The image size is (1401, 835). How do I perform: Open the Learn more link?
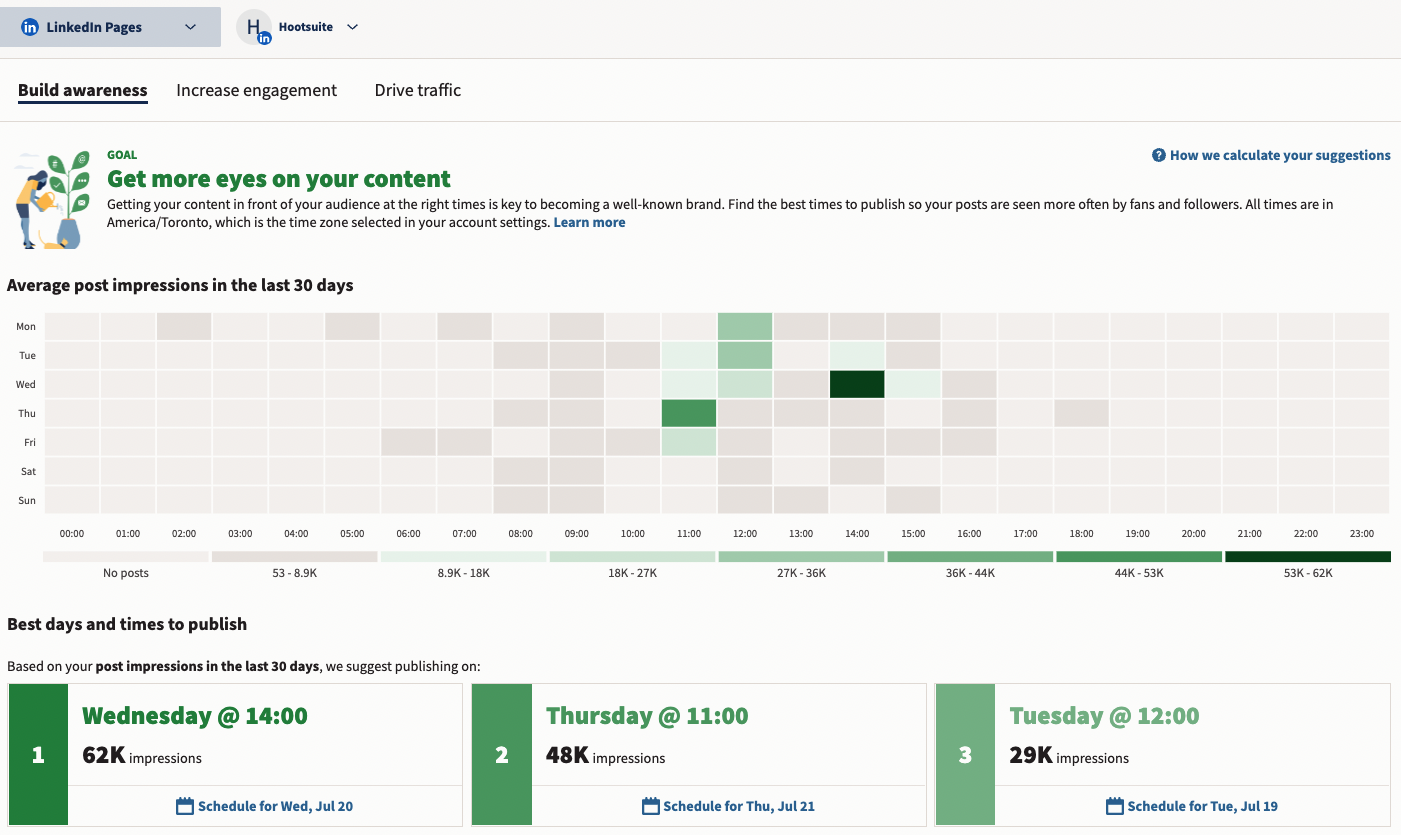pyautogui.click(x=589, y=221)
